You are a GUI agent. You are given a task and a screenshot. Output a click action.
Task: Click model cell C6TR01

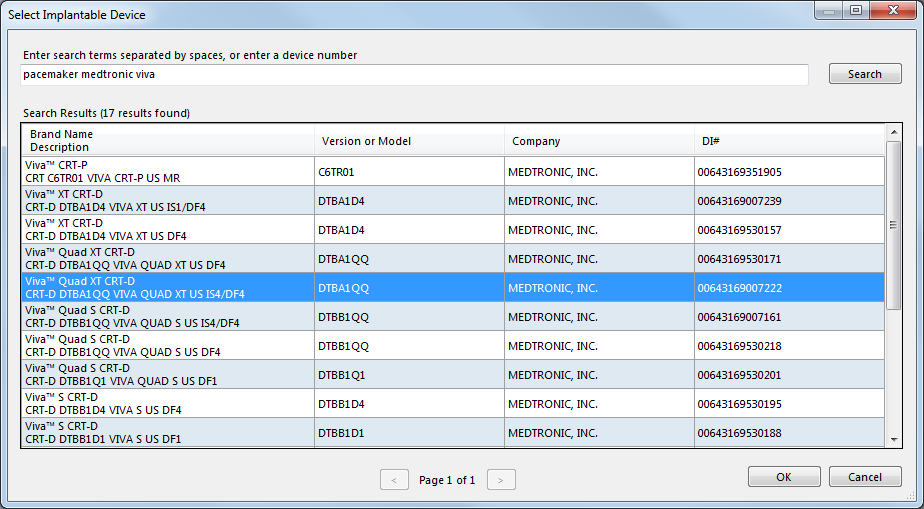(410, 172)
